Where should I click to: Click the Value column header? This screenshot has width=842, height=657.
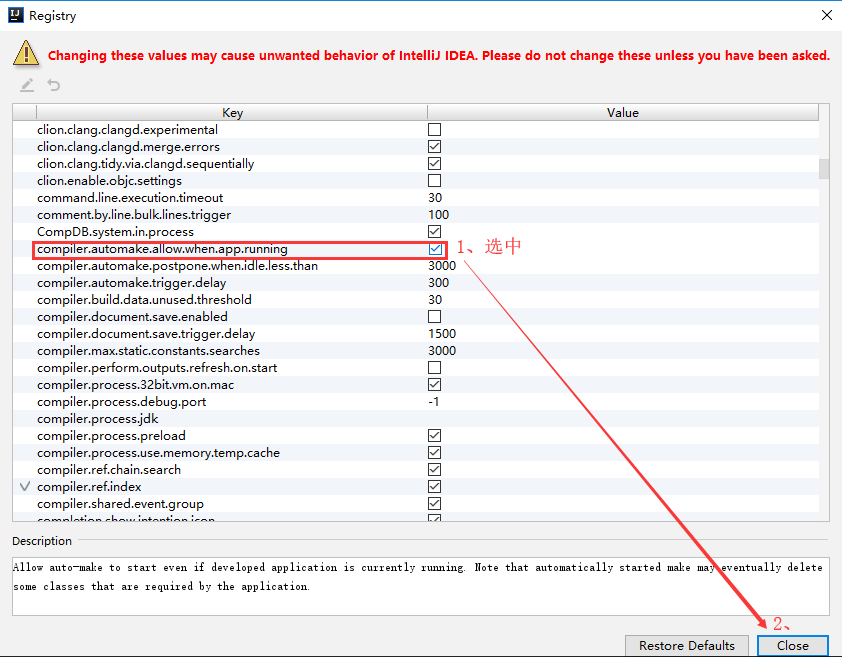[623, 112]
